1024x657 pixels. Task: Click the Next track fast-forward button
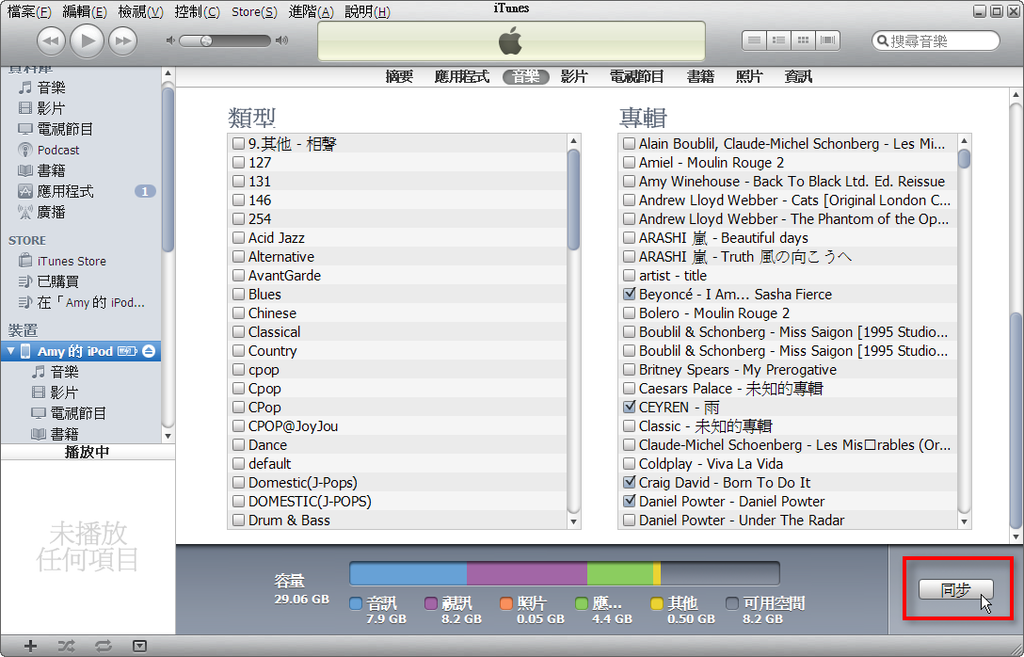pos(122,41)
